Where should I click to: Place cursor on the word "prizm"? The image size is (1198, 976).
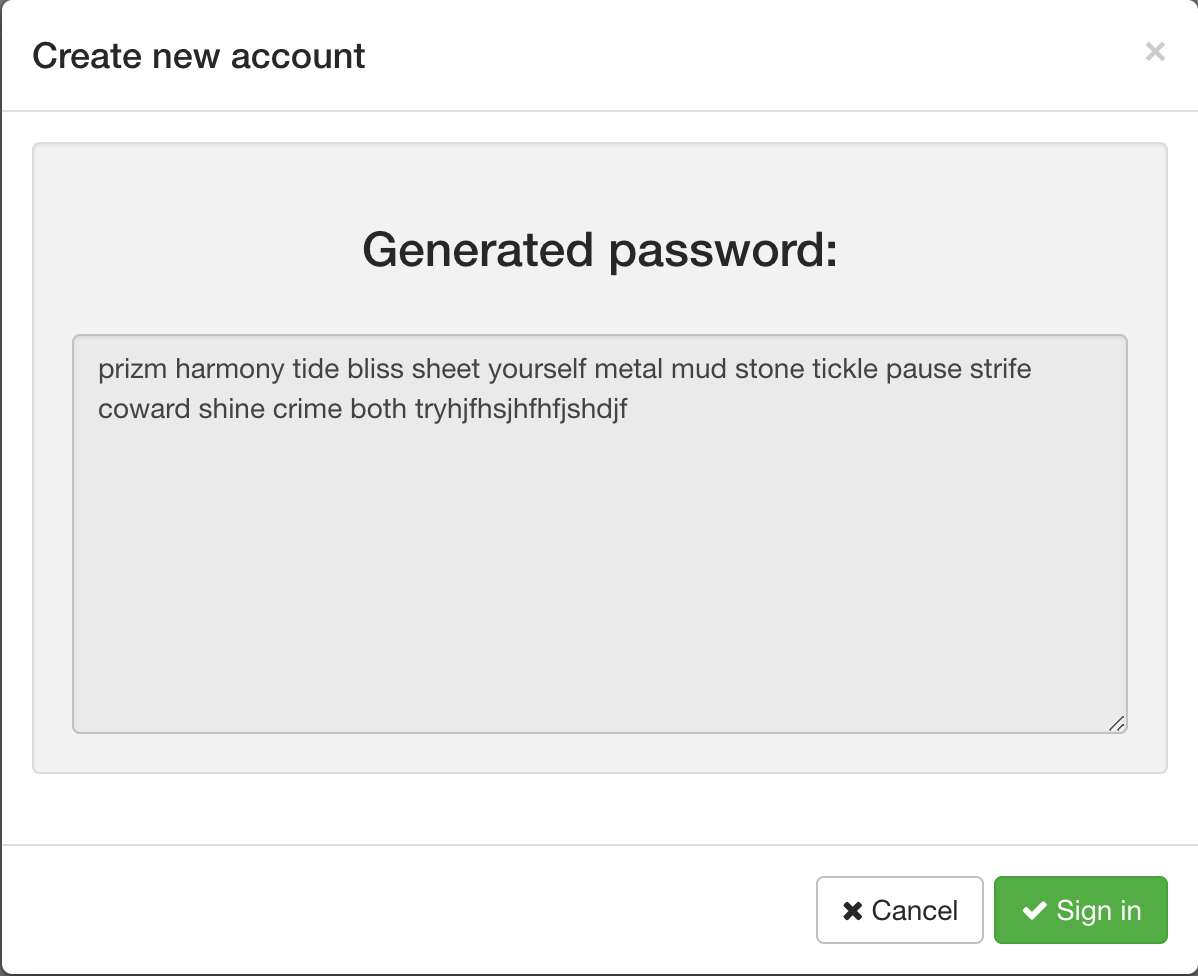click(x=133, y=369)
